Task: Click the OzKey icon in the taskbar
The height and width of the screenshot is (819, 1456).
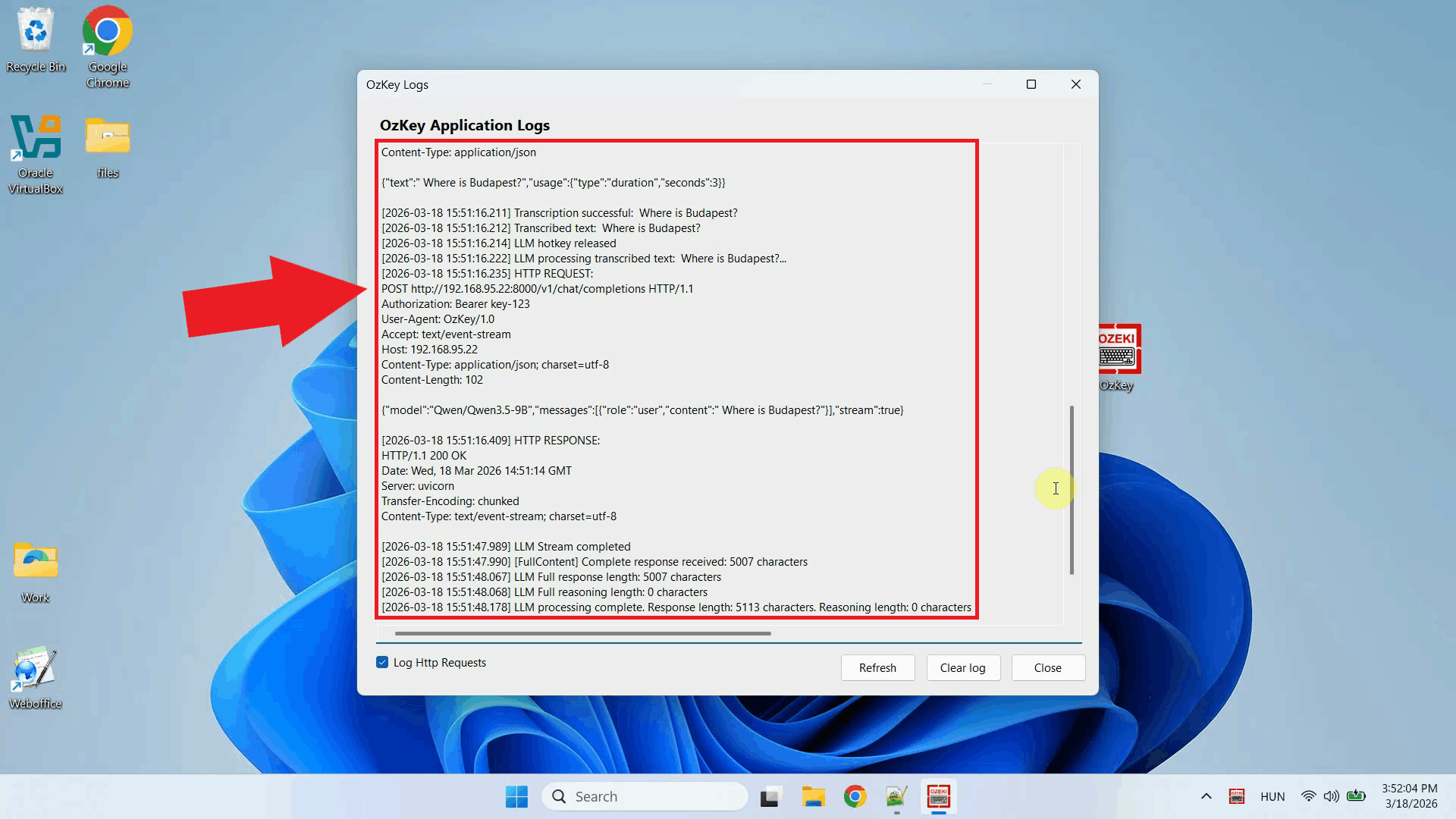Action: tap(939, 796)
